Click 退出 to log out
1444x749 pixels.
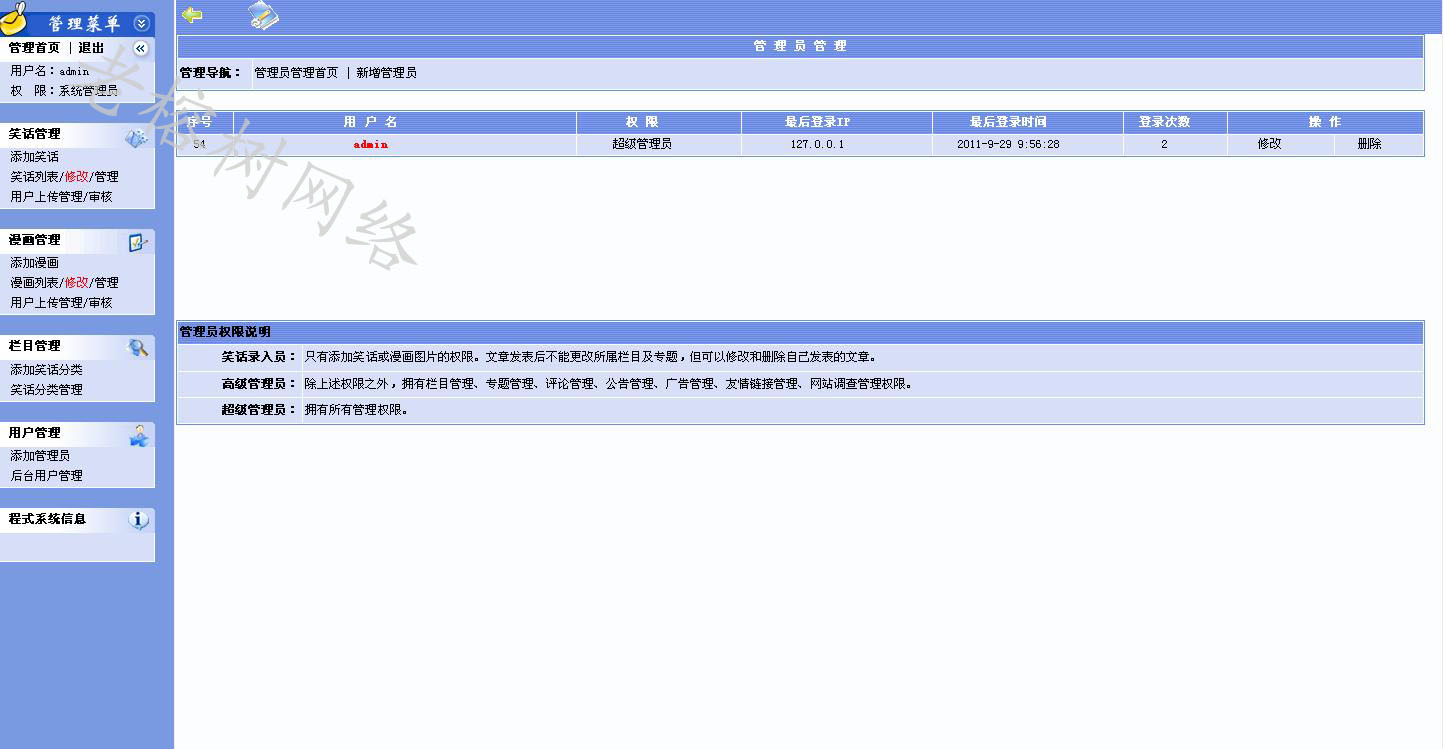[x=91, y=48]
